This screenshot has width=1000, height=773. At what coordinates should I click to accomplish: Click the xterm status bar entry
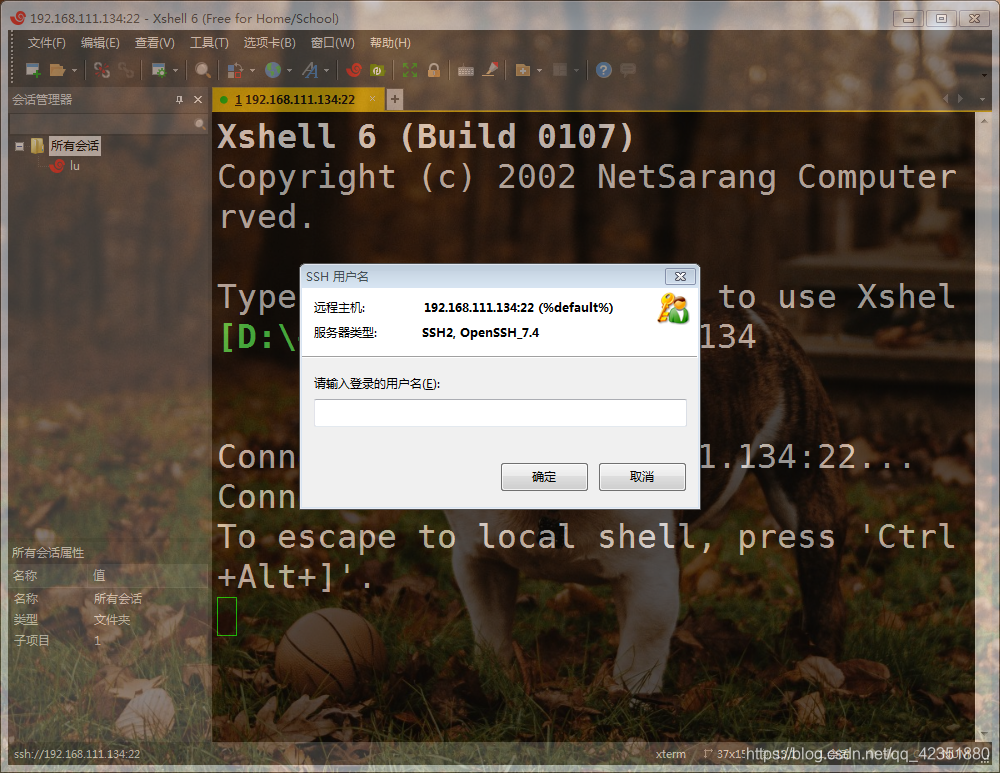click(671, 754)
